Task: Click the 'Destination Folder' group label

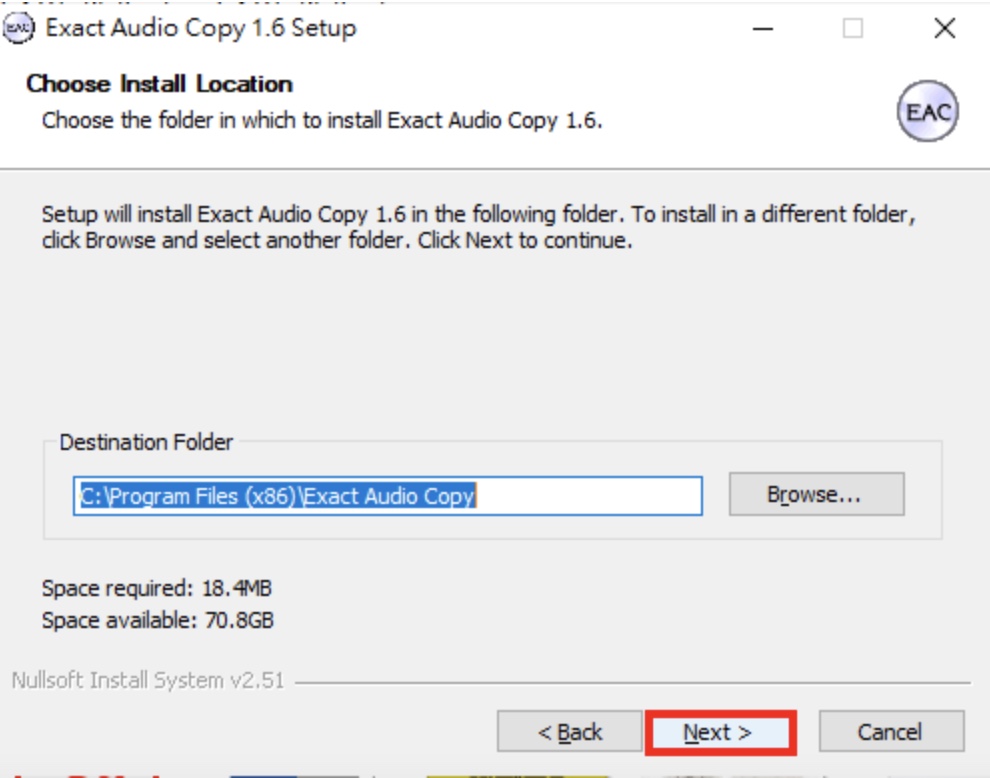Action: point(146,442)
